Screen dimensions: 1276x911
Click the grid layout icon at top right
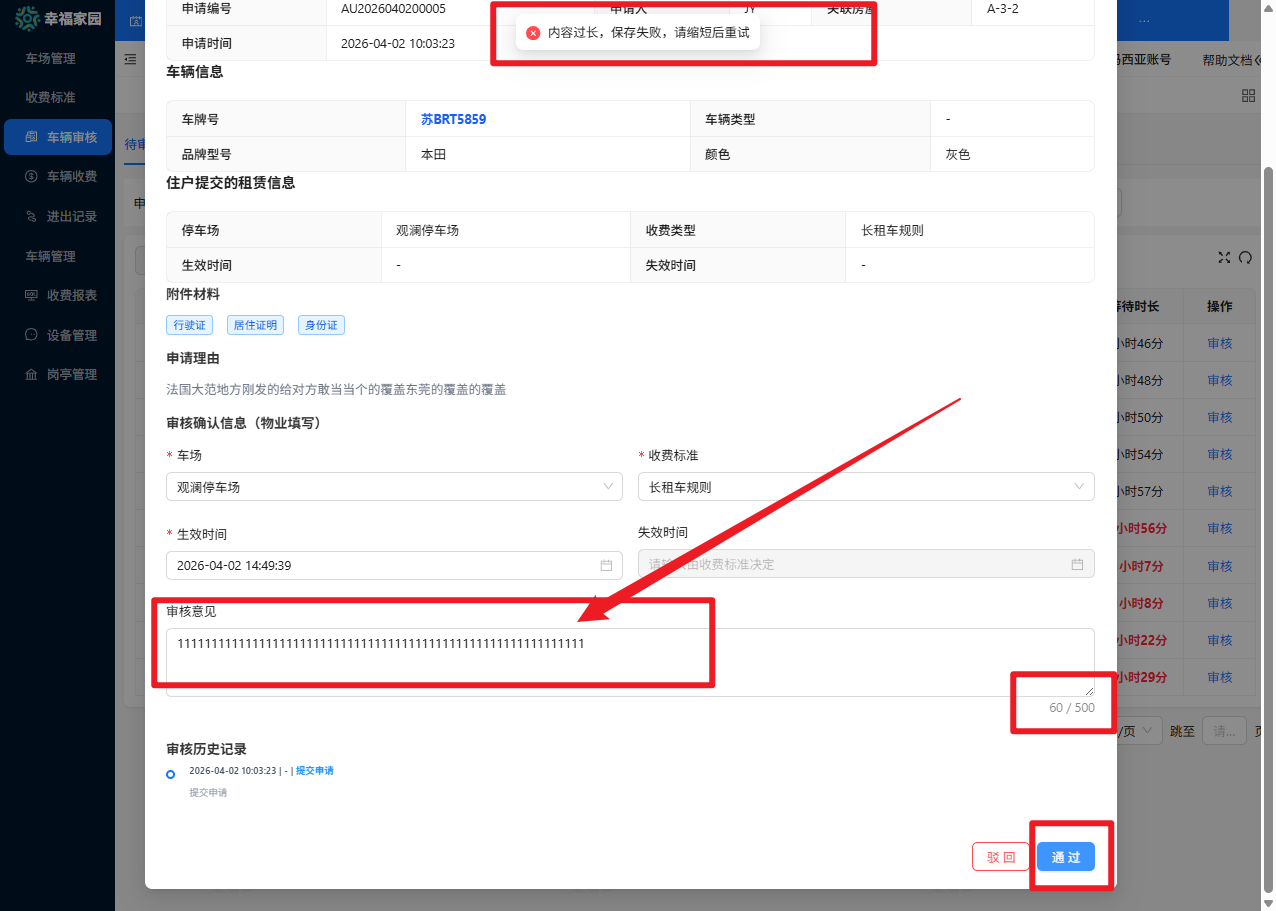(x=1248, y=95)
